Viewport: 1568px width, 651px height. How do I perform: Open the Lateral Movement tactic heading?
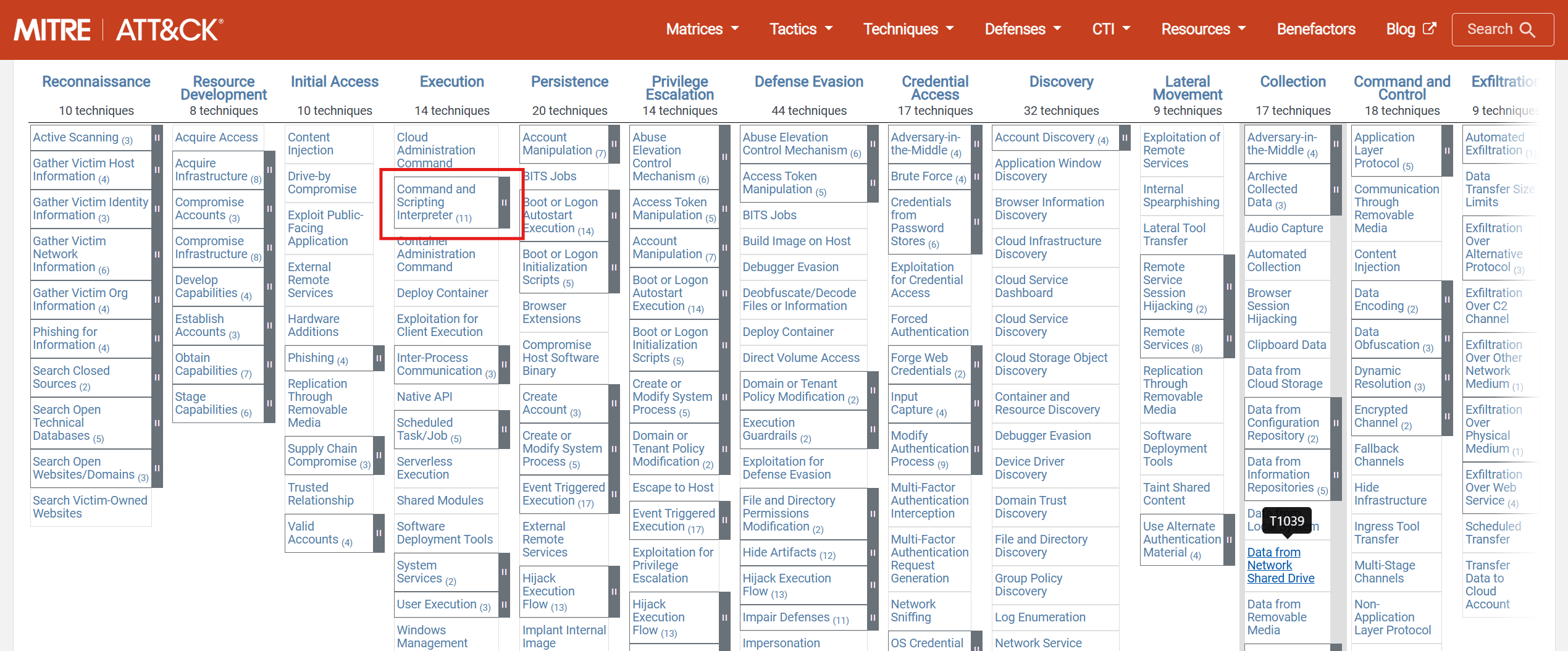1188,88
